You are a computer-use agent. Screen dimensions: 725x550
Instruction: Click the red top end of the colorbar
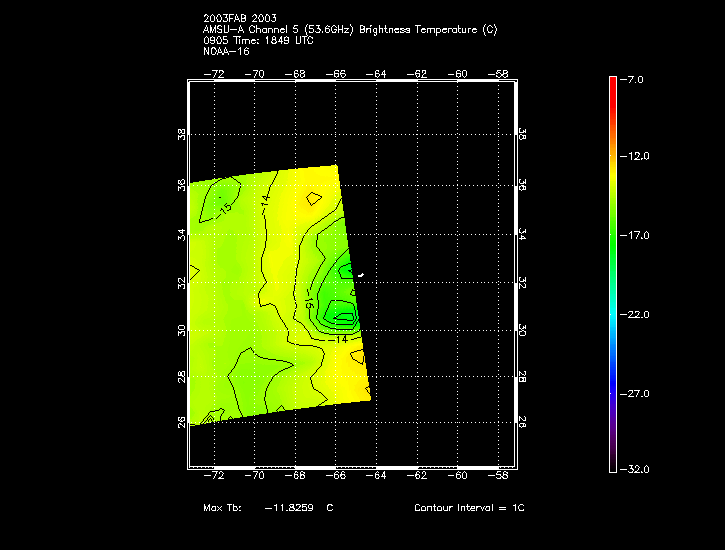click(x=613, y=81)
